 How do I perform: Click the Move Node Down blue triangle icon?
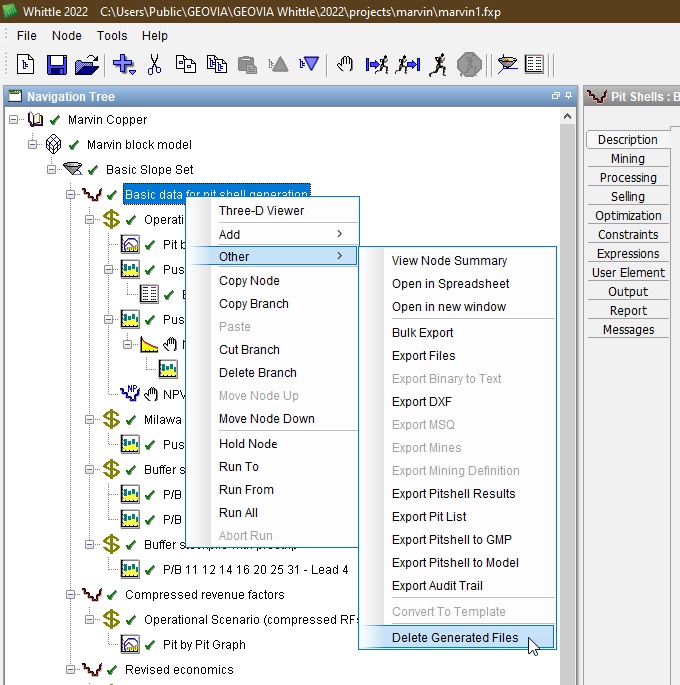click(309, 65)
